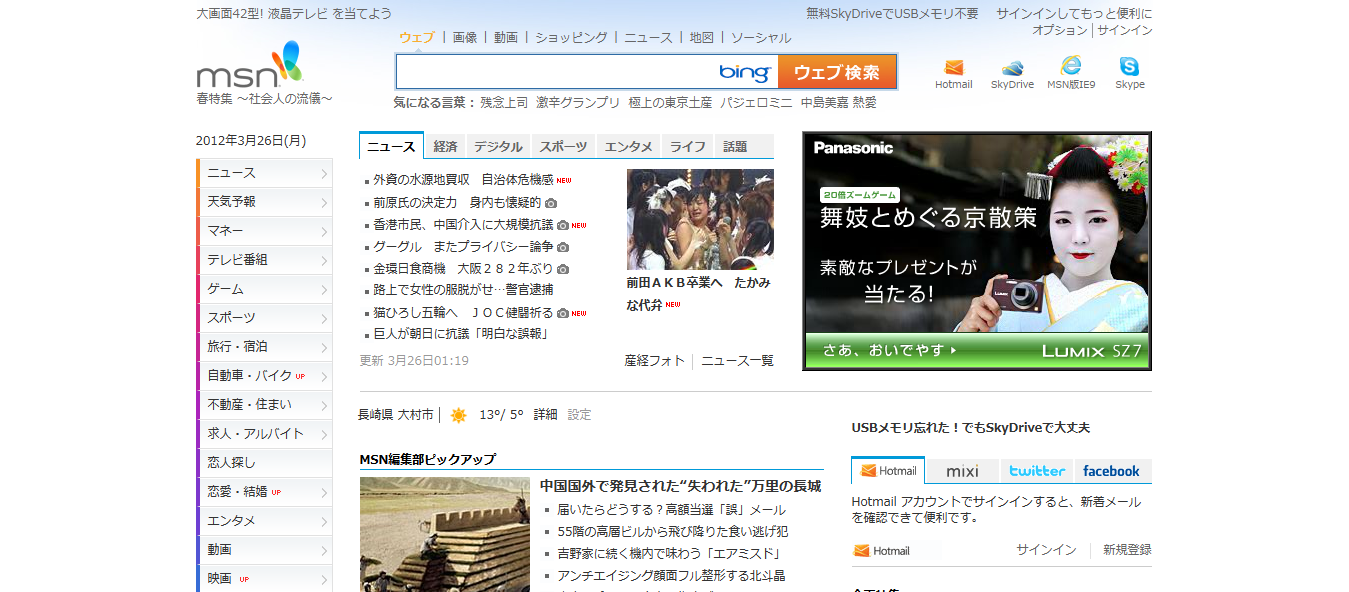Viewport: 1349px width, 592px height.
Task: Open pickup story 吉野家に続く機内で味わう「エアミスド」
Action: (x=669, y=554)
